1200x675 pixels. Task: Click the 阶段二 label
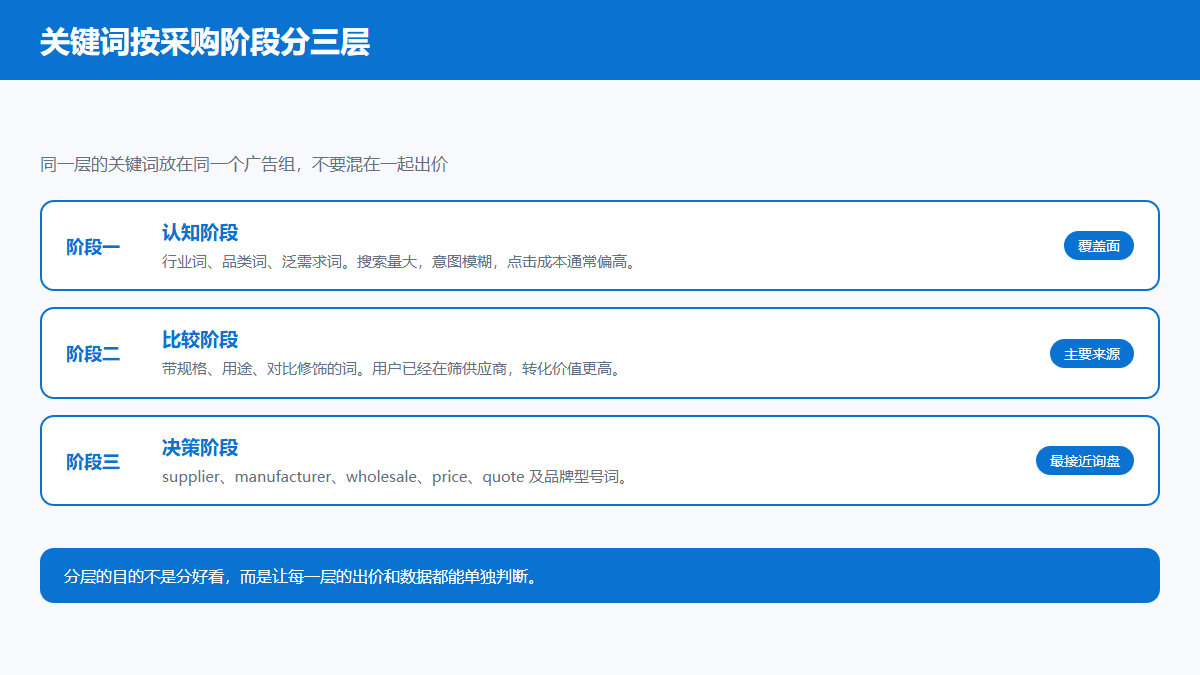(93, 353)
